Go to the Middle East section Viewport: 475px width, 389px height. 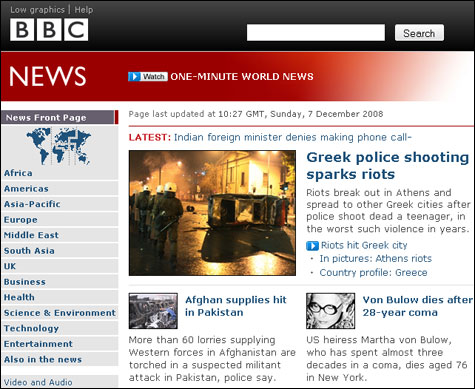click(x=31, y=235)
